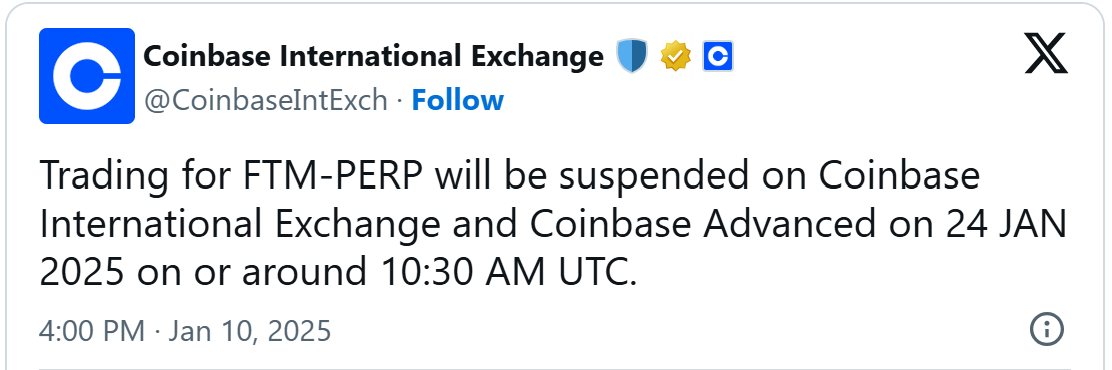The height and width of the screenshot is (370, 1112).
Task: Visit the @CoinbaseIntExch handle
Action: tap(266, 101)
